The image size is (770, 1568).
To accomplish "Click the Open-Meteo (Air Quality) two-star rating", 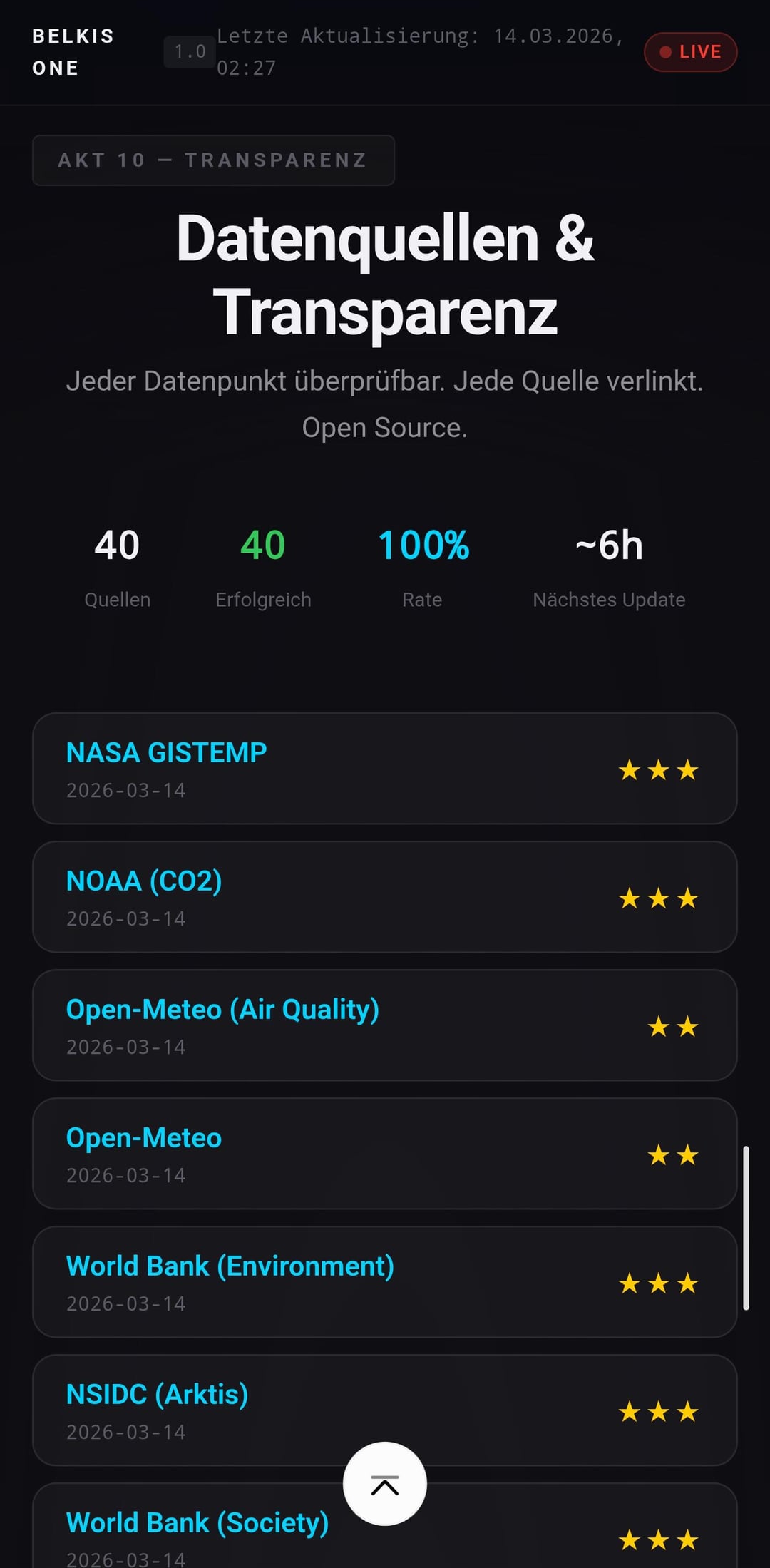I will point(672,1027).
